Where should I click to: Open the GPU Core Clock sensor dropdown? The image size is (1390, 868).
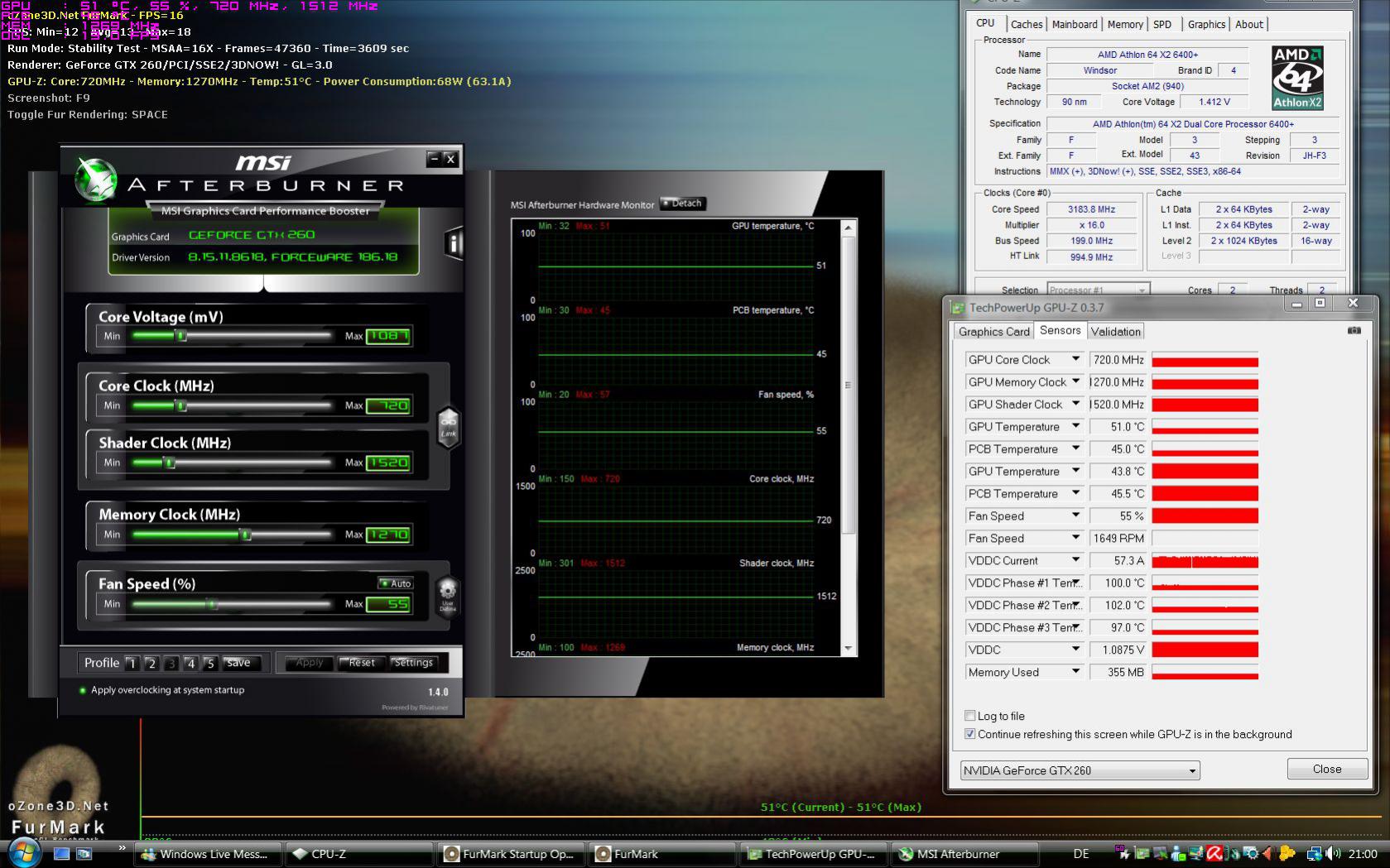click(x=1075, y=359)
